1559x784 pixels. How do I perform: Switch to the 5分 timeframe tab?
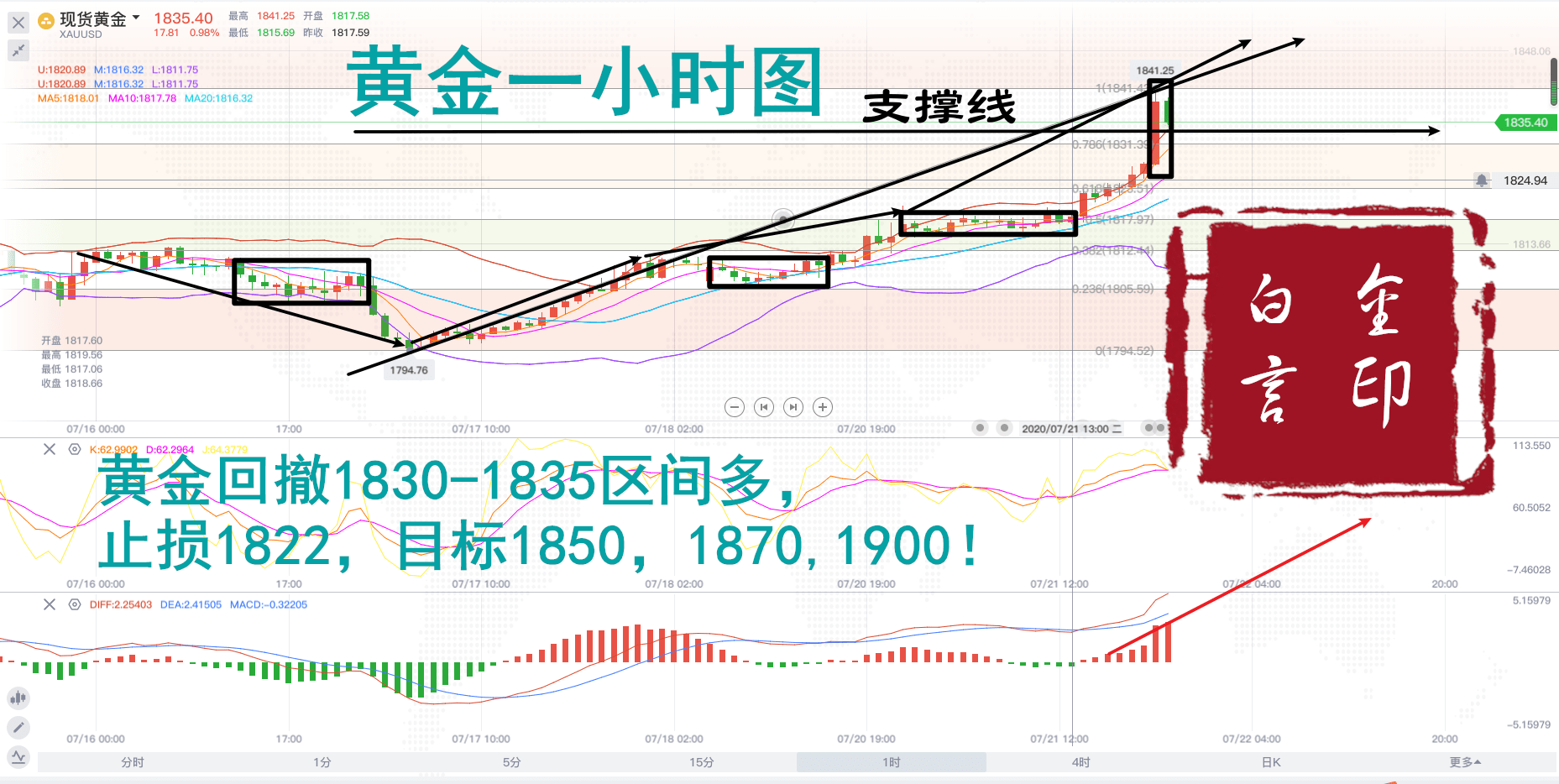pyautogui.click(x=512, y=762)
